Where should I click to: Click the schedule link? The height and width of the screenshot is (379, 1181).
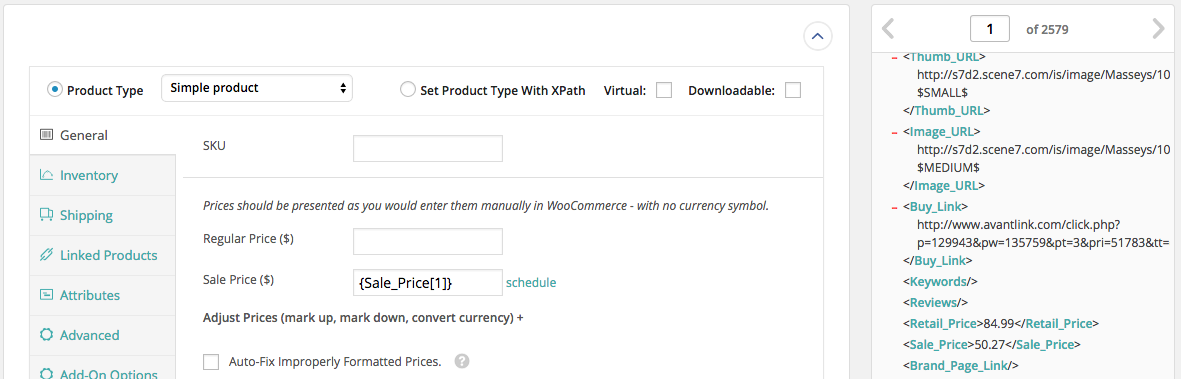(531, 283)
